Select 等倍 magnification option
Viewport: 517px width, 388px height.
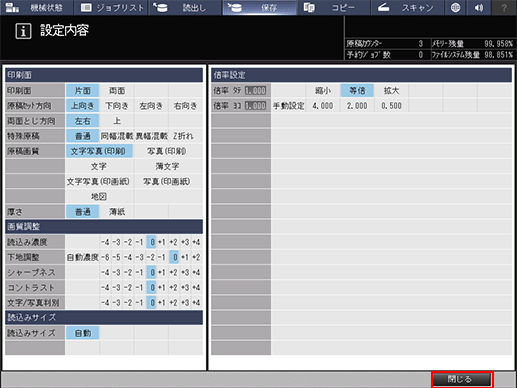tap(357, 91)
